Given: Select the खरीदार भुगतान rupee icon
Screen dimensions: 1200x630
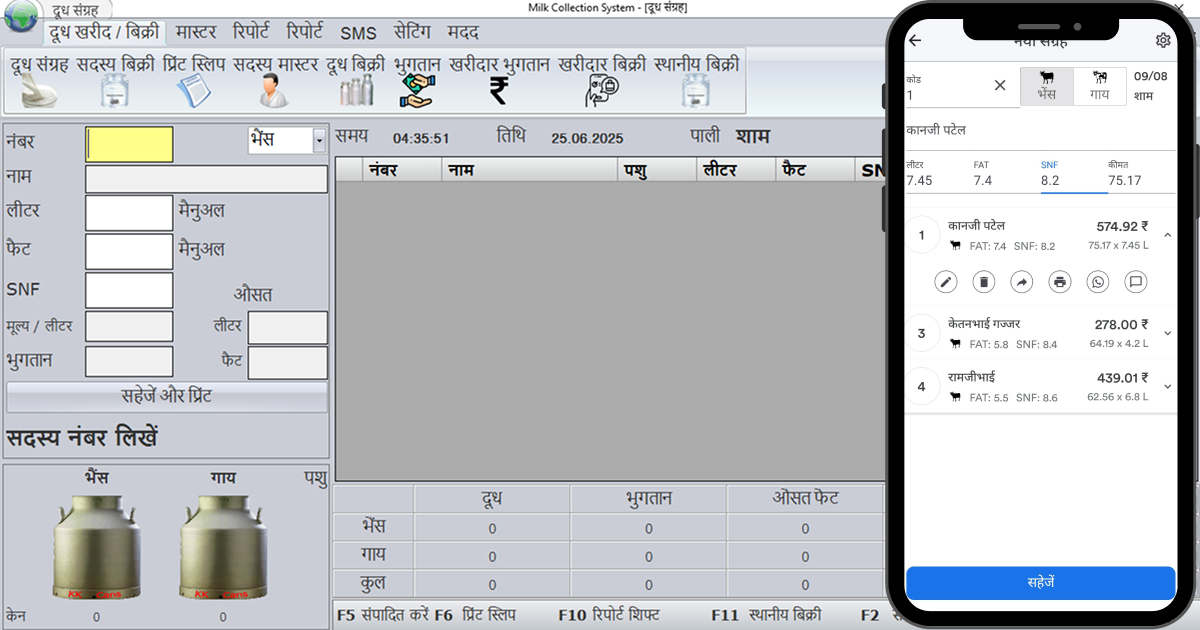Looking at the screenshot, I should (496, 92).
